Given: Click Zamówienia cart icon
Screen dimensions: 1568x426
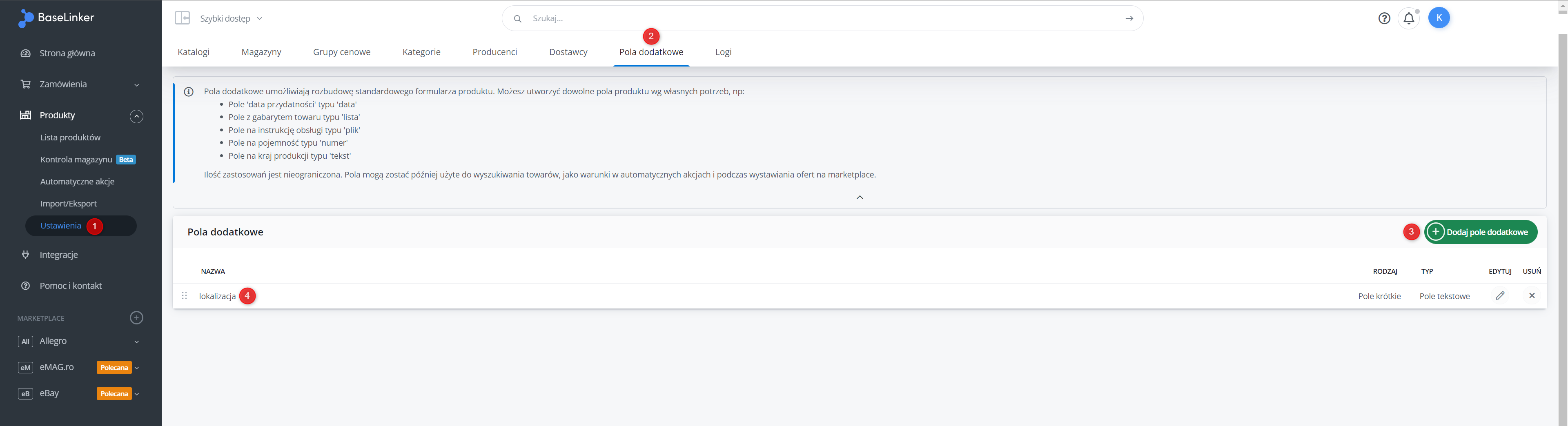Looking at the screenshot, I should (26, 84).
